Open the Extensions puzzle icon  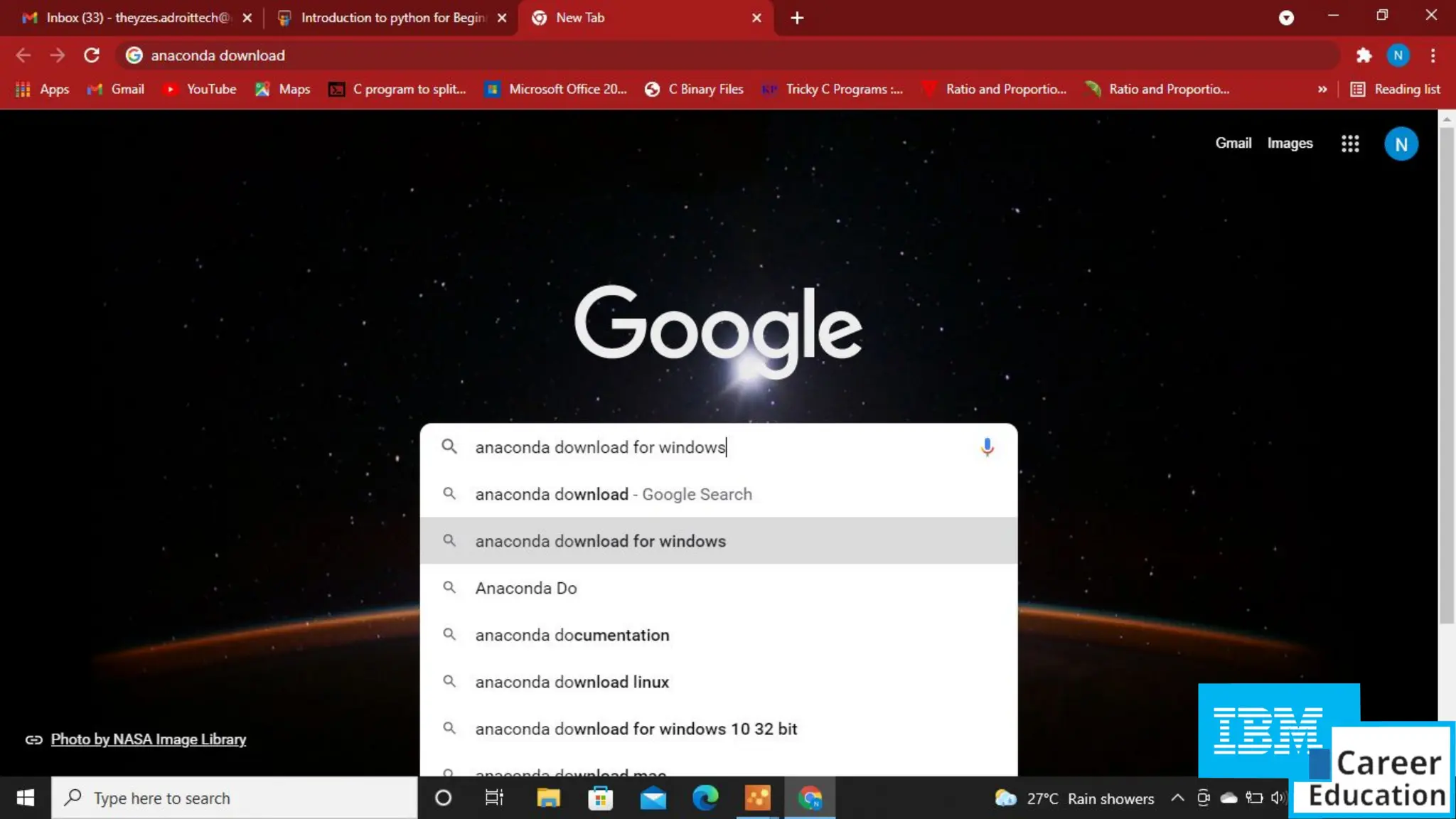click(x=1364, y=55)
